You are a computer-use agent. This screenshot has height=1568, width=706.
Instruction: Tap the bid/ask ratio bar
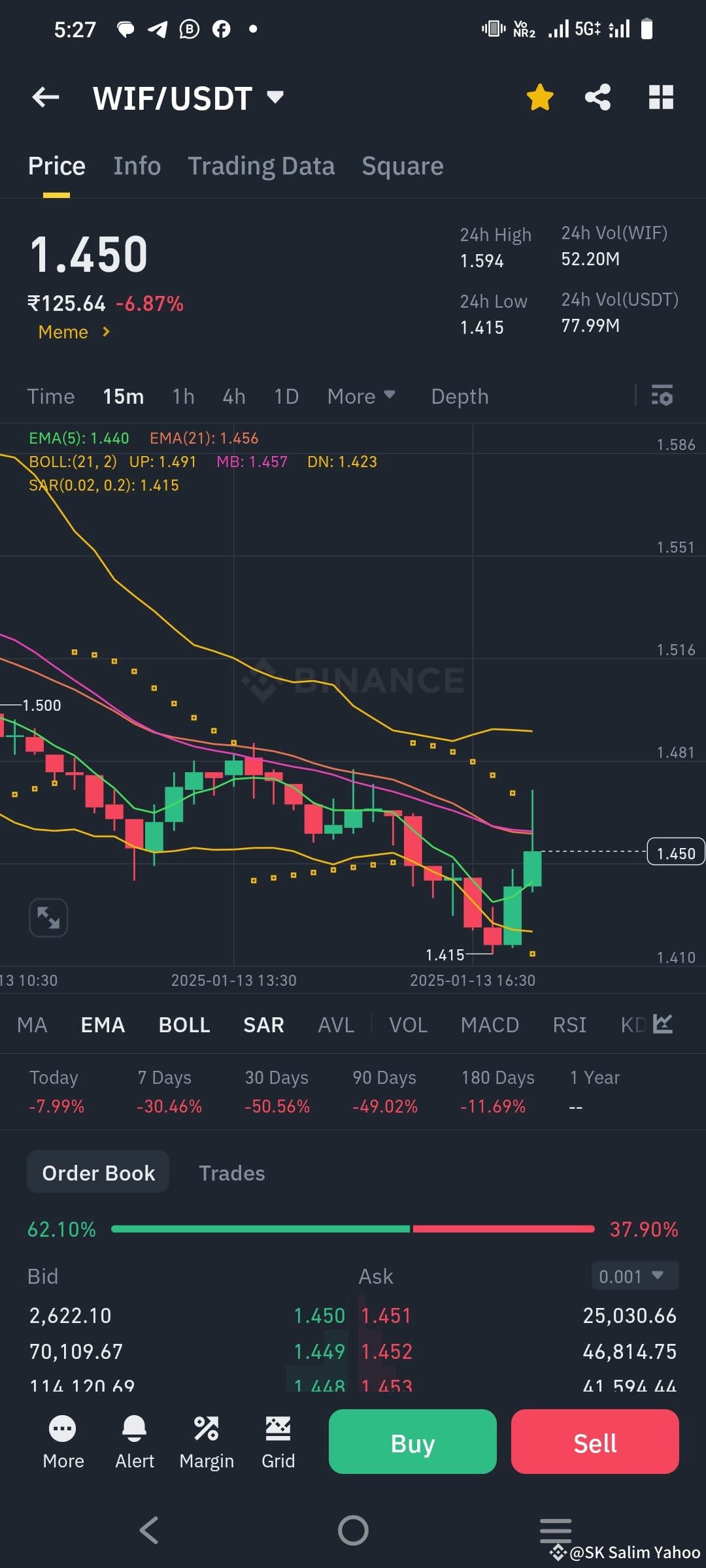pyautogui.click(x=353, y=1229)
